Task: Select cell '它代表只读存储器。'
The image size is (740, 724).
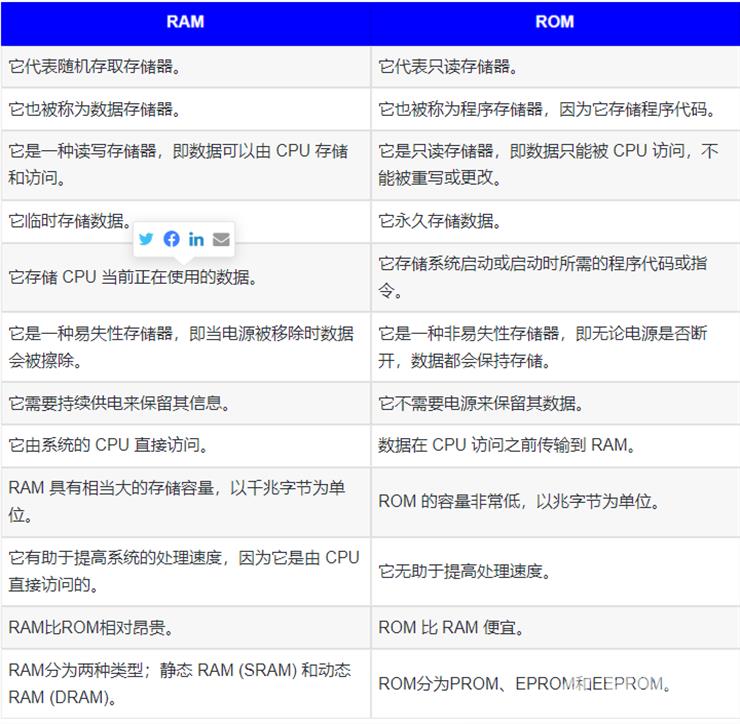Action: (555, 67)
